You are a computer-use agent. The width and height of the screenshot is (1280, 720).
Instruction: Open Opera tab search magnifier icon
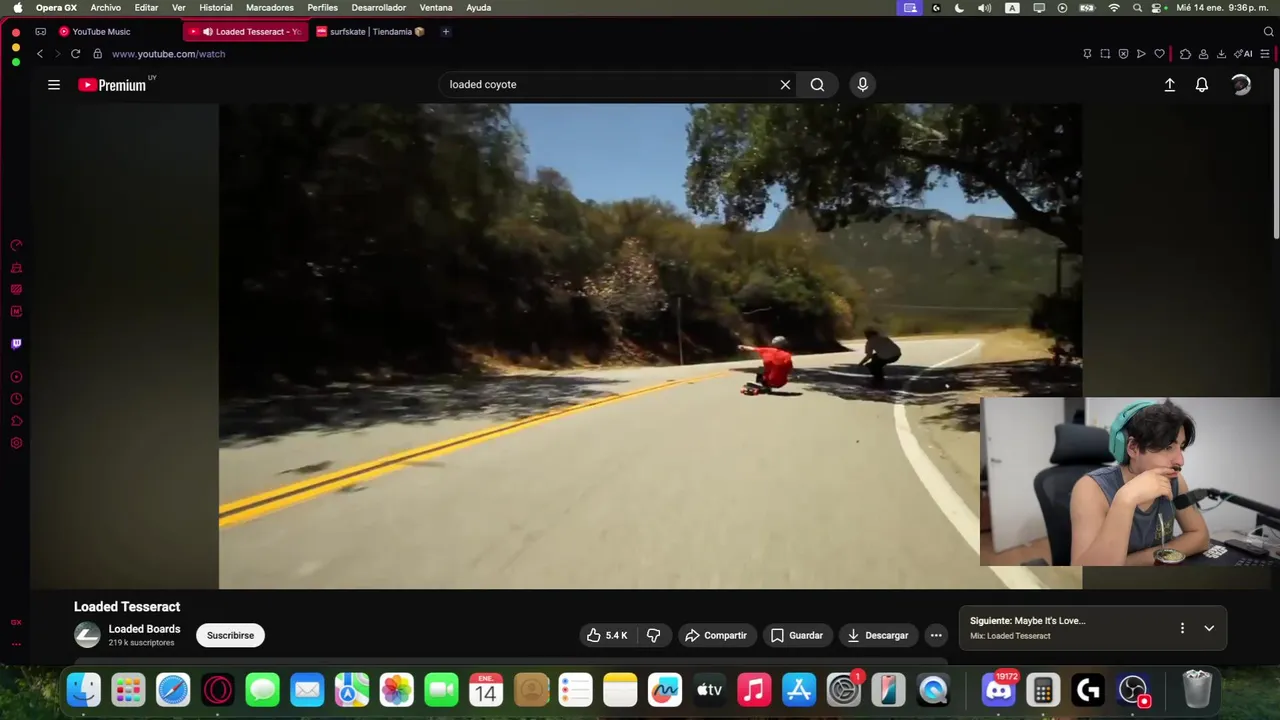(1269, 31)
